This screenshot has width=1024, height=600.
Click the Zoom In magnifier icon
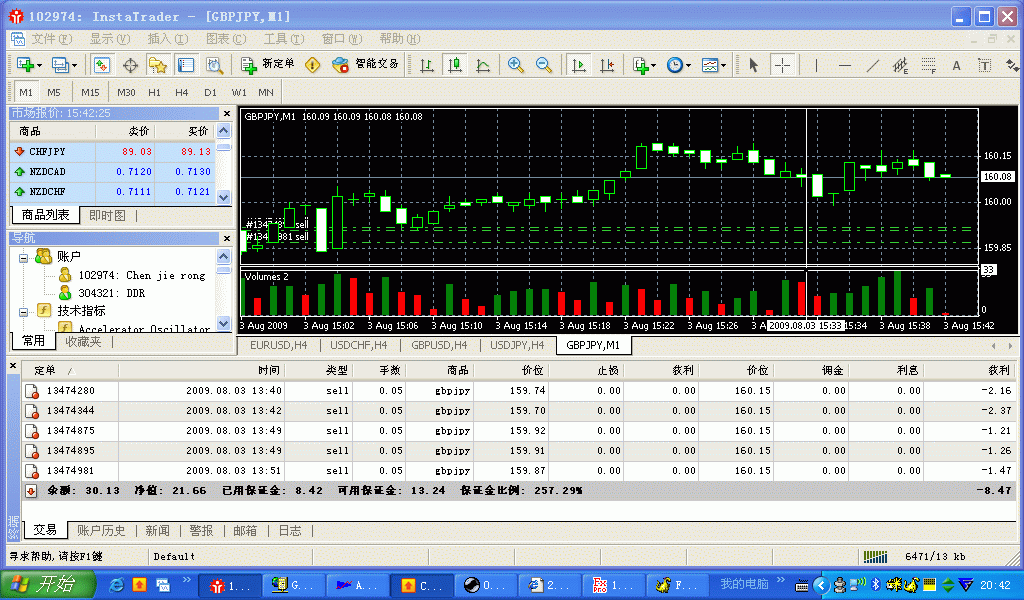(x=516, y=65)
